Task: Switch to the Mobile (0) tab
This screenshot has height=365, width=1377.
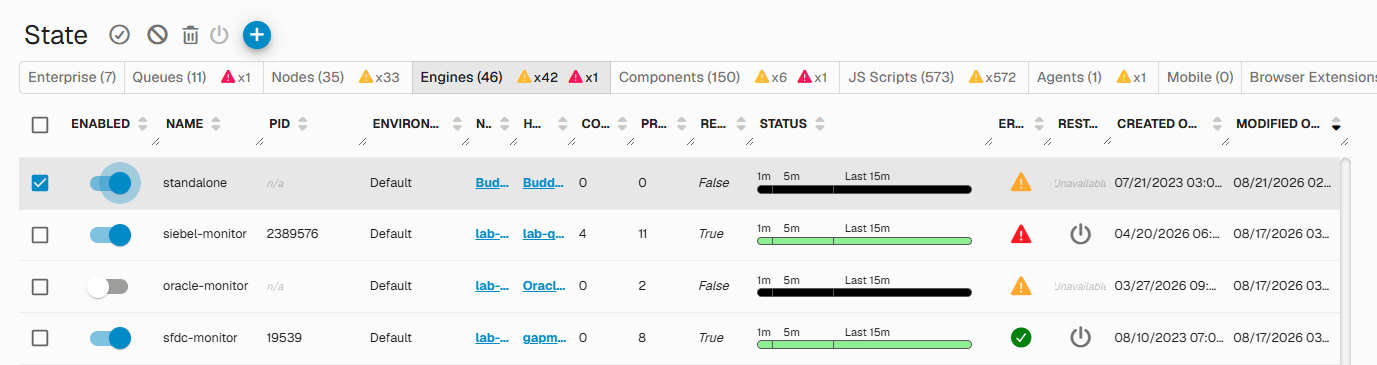Action: pos(1200,77)
